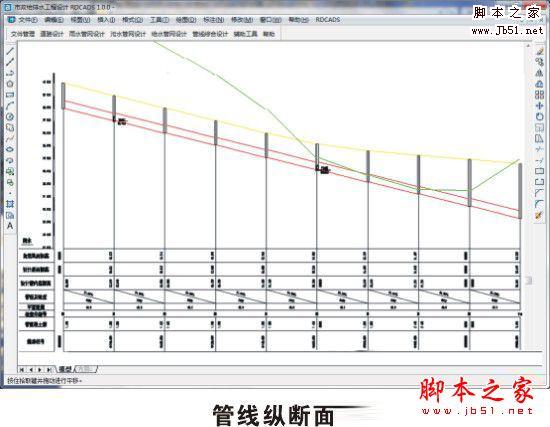Screen dimensions: 550x427
Task: Select the Ellipse tool
Action: point(10,149)
